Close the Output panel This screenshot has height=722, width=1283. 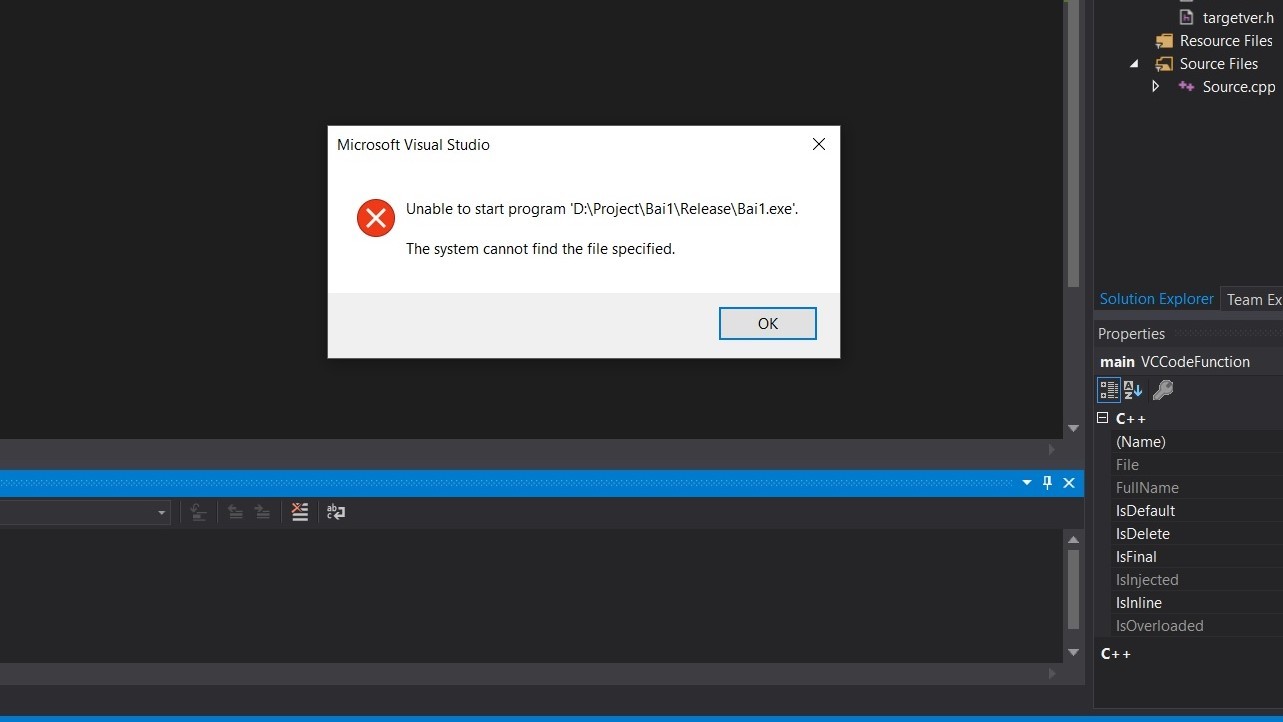tap(1069, 483)
